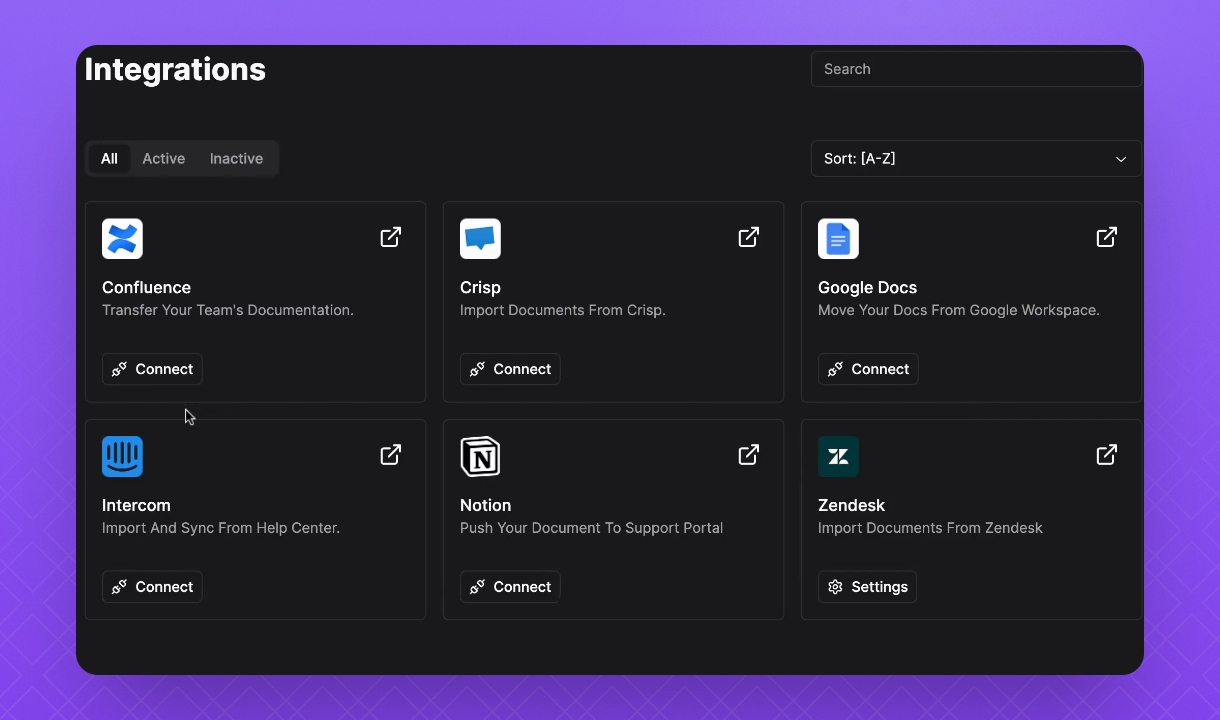
Task: Open Crisp external link icon
Action: coord(749,237)
